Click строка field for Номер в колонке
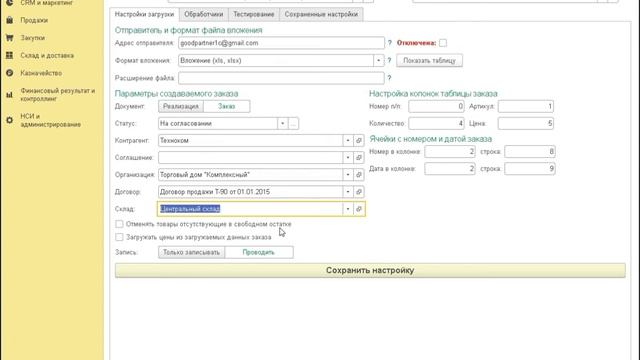The image size is (640, 360). [530, 151]
